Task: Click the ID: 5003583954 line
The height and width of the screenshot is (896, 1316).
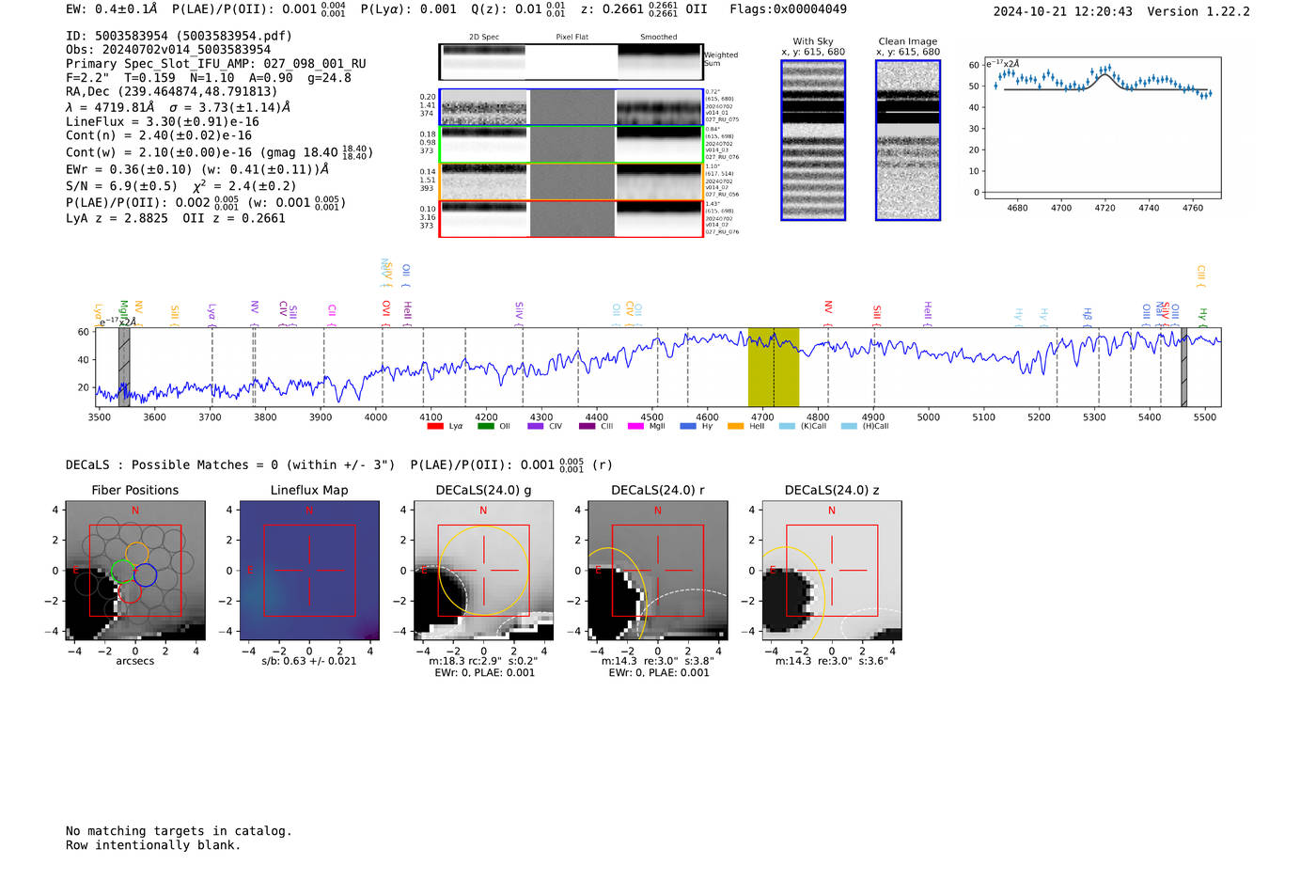Action: point(179,36)
